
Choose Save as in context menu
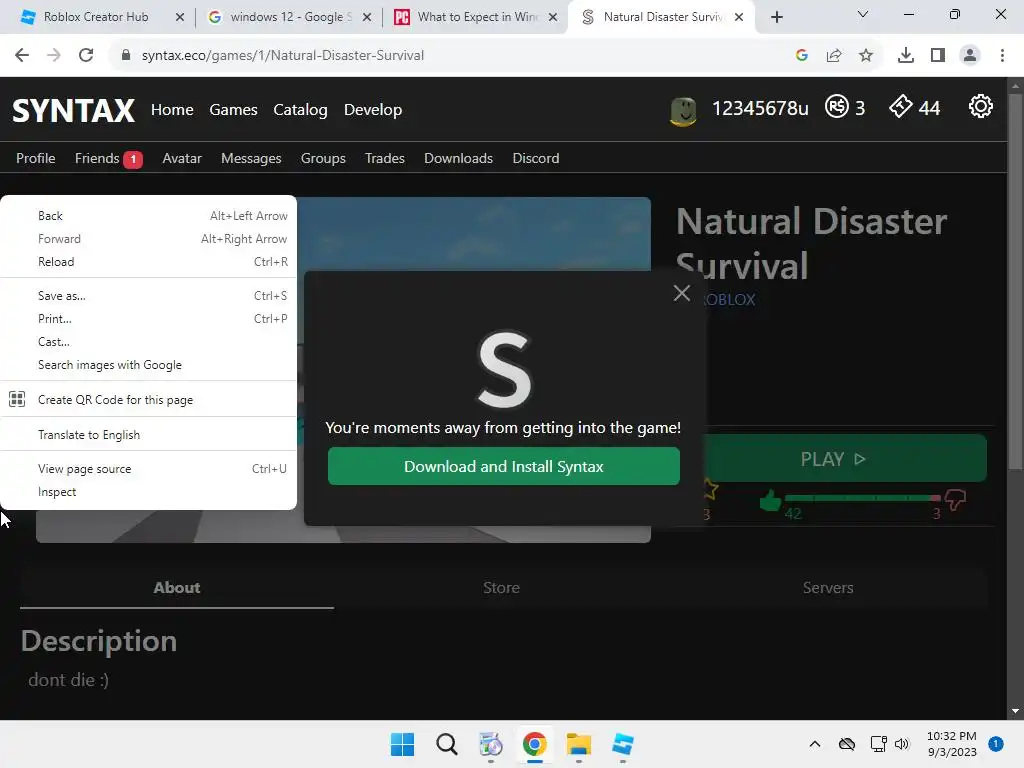148,296
